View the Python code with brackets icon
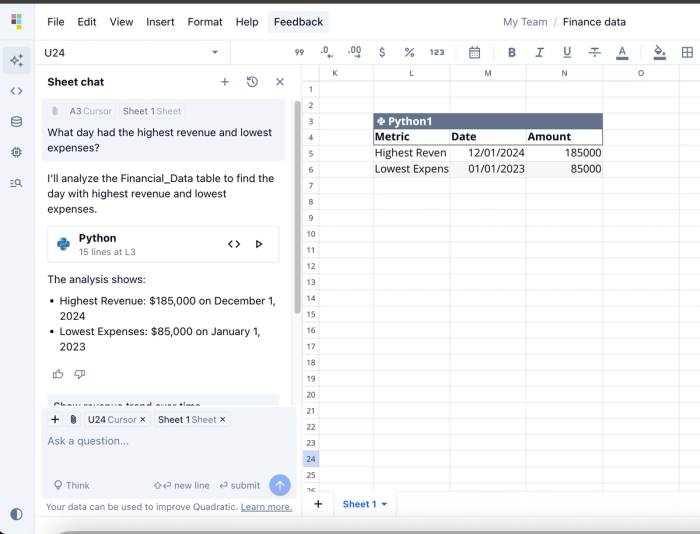The image size is (700, 534). 234,244
